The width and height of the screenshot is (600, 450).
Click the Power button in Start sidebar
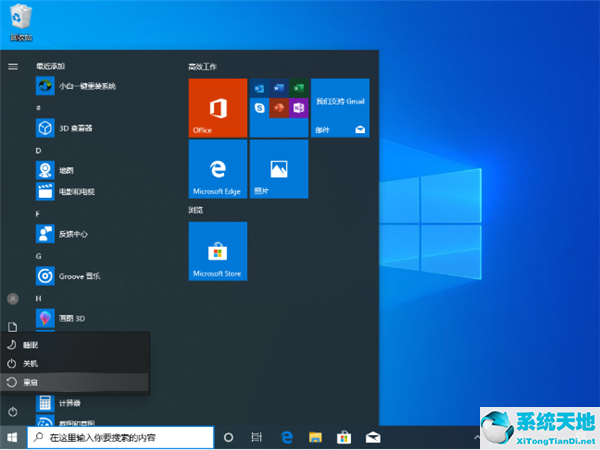tap(13, 412)
